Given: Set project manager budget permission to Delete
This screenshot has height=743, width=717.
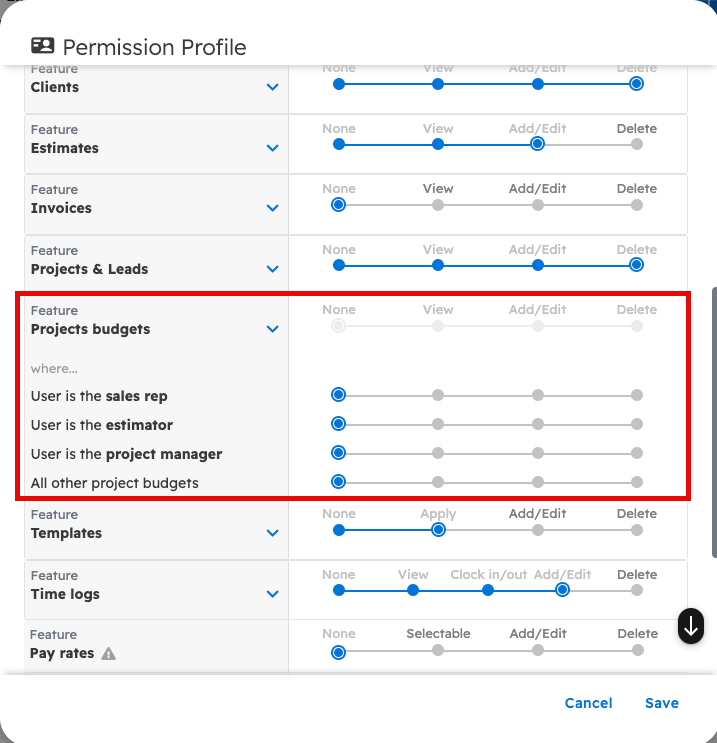Looking at the screenshot, I should click(x=637, y=453).
